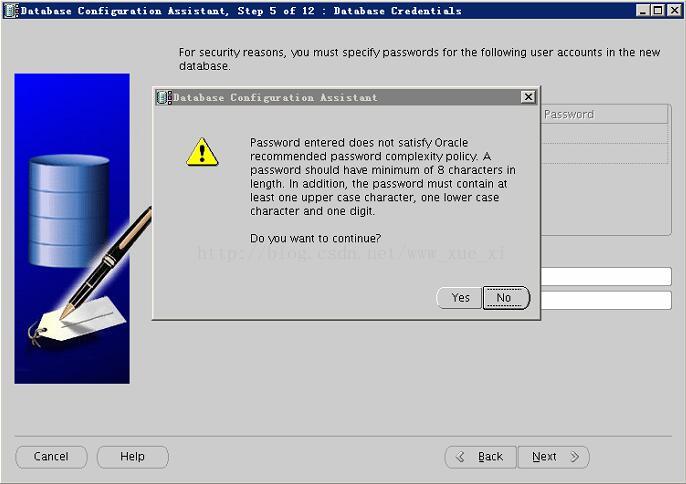686x484 pixels.
Task: Click the 'Do you want to continue?' text
Action: tap(315, 238)
